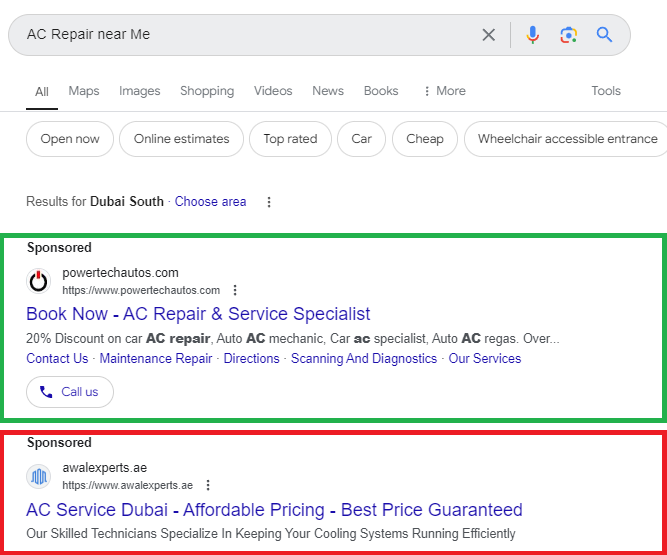This screenshot has width=667, height=555.
Task: Open the three-dot menu next to awalexperts.ae URL
Action: (x=208, y=485)
